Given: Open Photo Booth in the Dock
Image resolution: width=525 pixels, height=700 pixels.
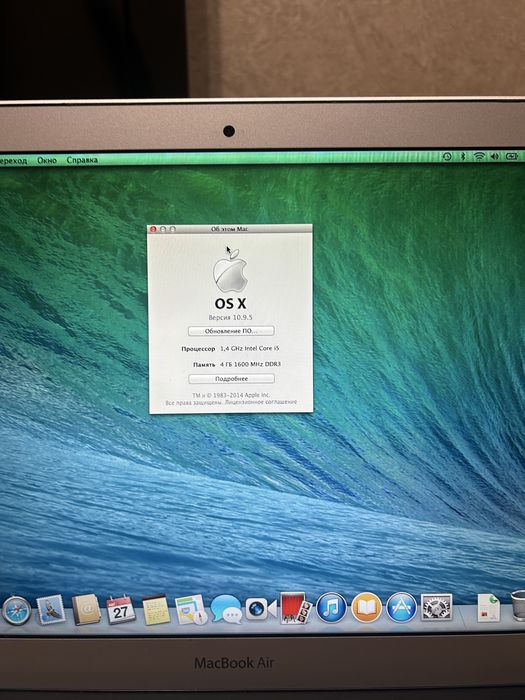Looking at the screenshot, I should (296, 608).
